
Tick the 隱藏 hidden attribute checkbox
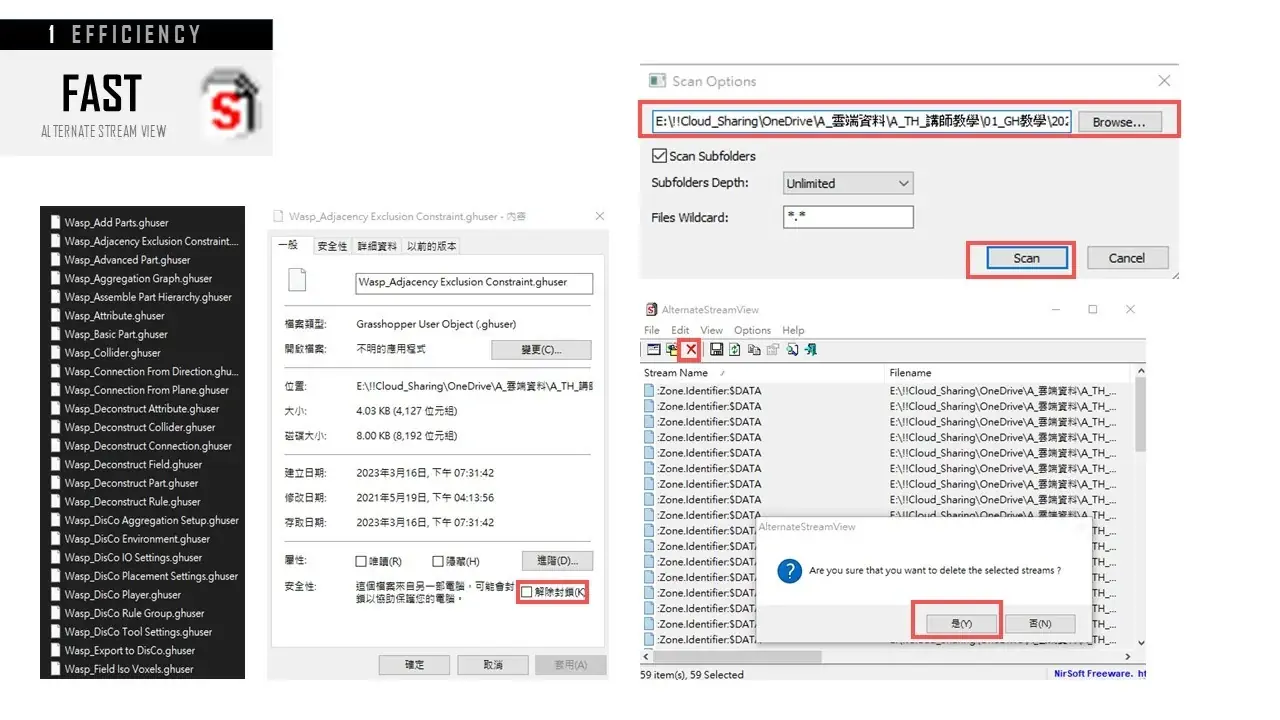point(438,561)
